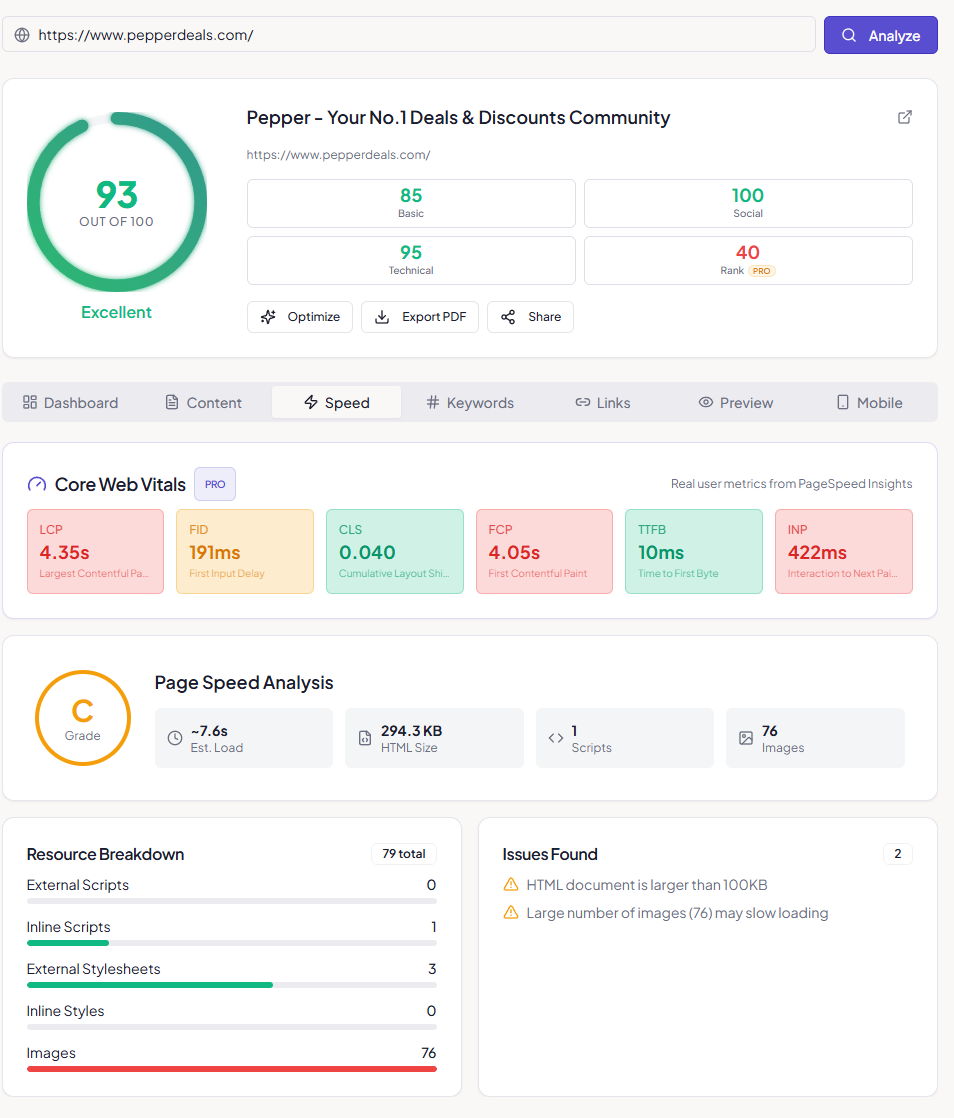Switch to the Keywords tab
The image size is (954, 1118).
[470, 402]
